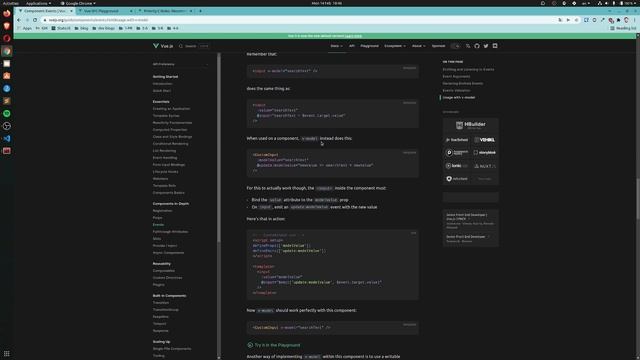The height and width of the screenshot is (360, 640).
Task: Go back using Chrome's back arrow
Action: coord(19,20)
